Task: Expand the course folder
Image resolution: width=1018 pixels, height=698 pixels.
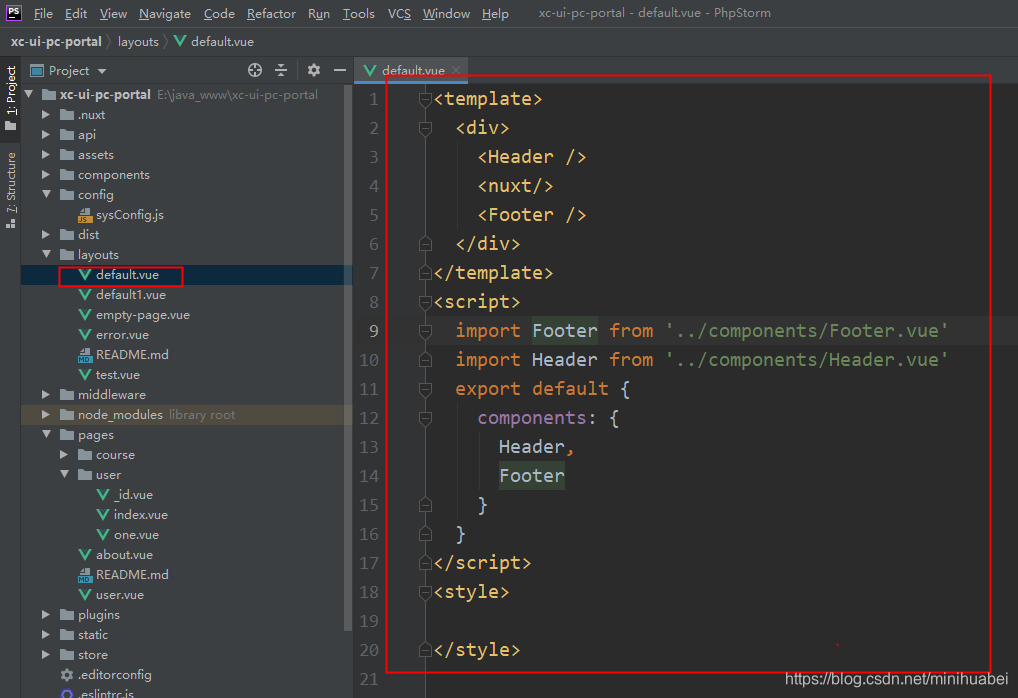Action: (x=64, y=455)
